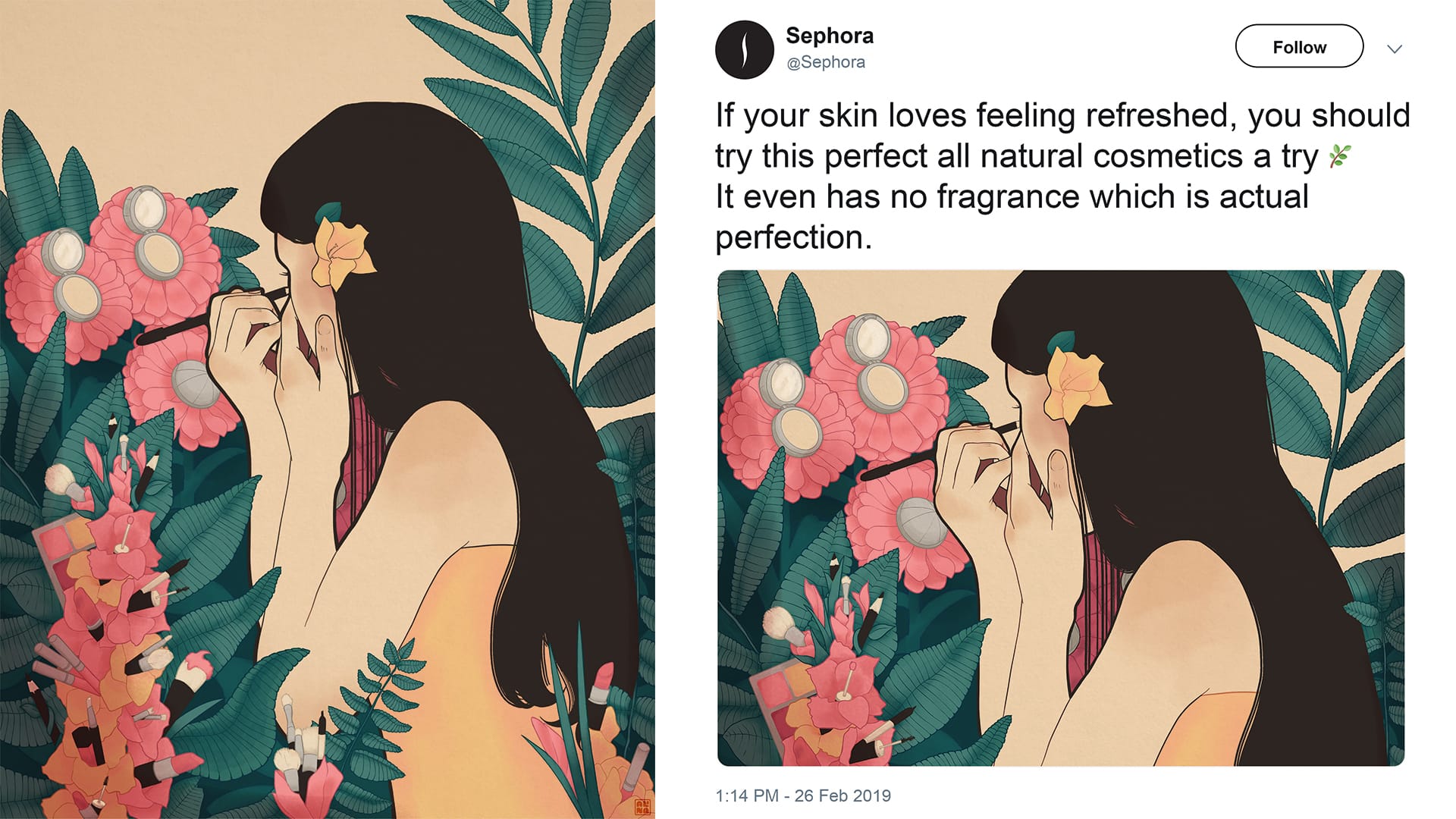The width and height of the screenshot is (1456, 819).
Task: Click the artist signature stamp on left artwork
Action: coord(642,807)
